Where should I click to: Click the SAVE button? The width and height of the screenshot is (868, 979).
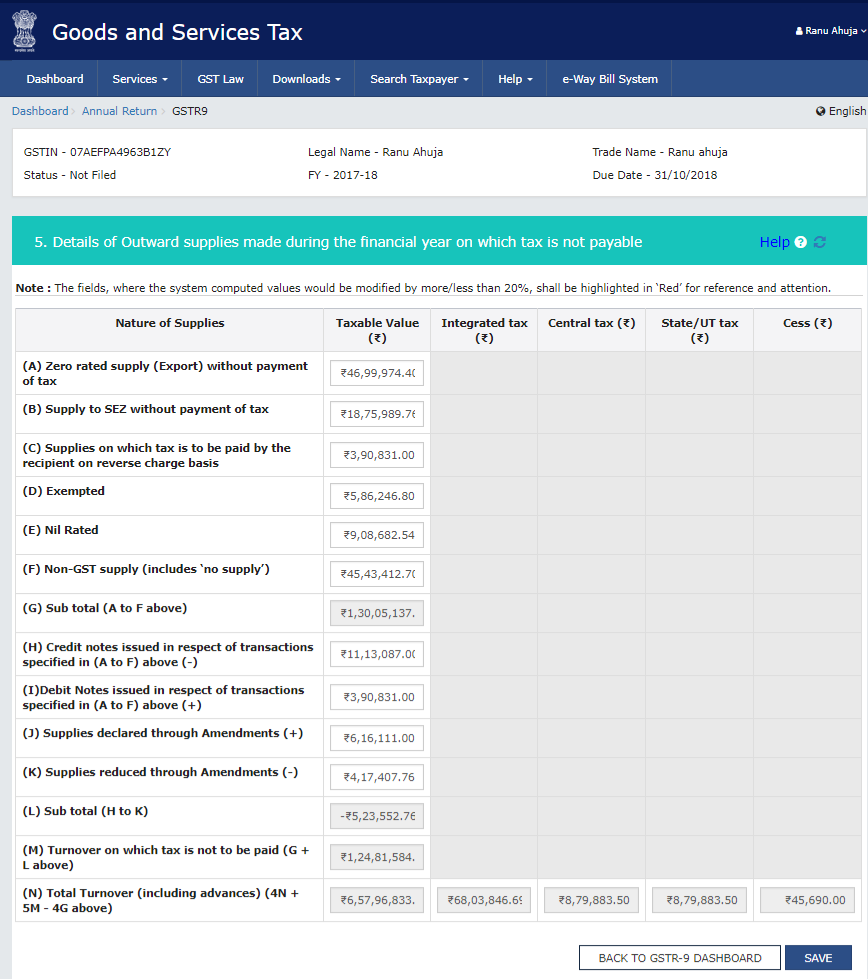818,957
